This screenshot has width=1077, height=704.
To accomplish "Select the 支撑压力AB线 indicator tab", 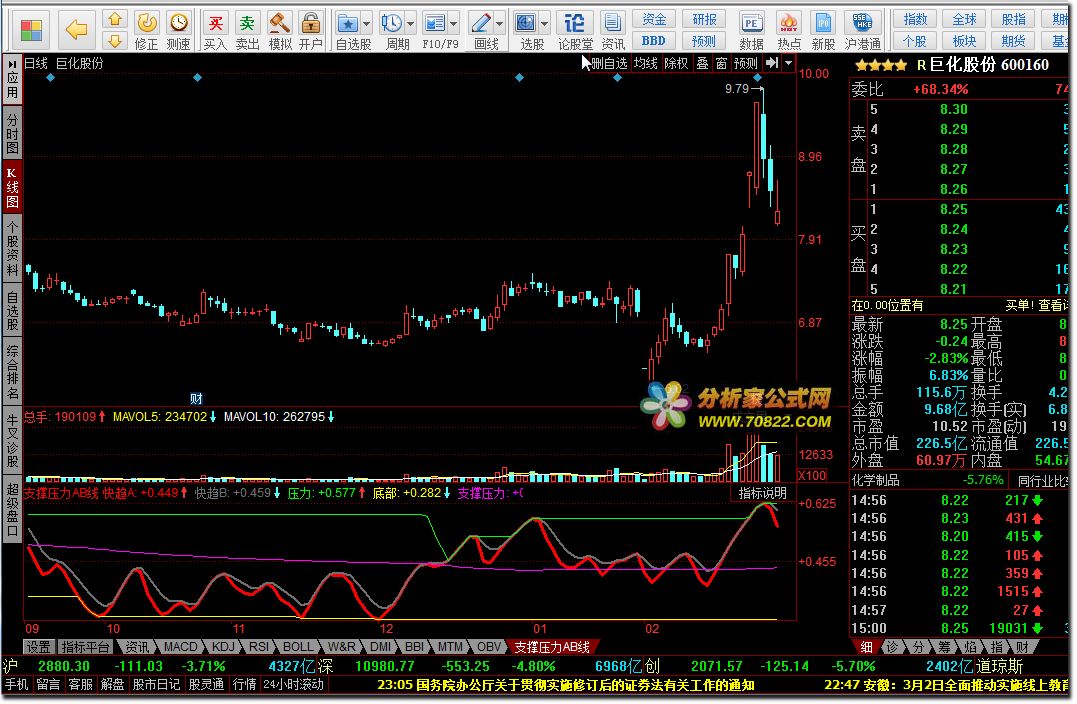I will click(553, 647).
